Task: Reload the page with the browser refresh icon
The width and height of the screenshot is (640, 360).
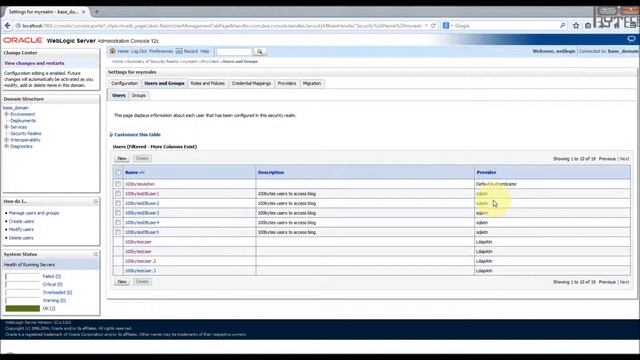Action: (433, 25)
